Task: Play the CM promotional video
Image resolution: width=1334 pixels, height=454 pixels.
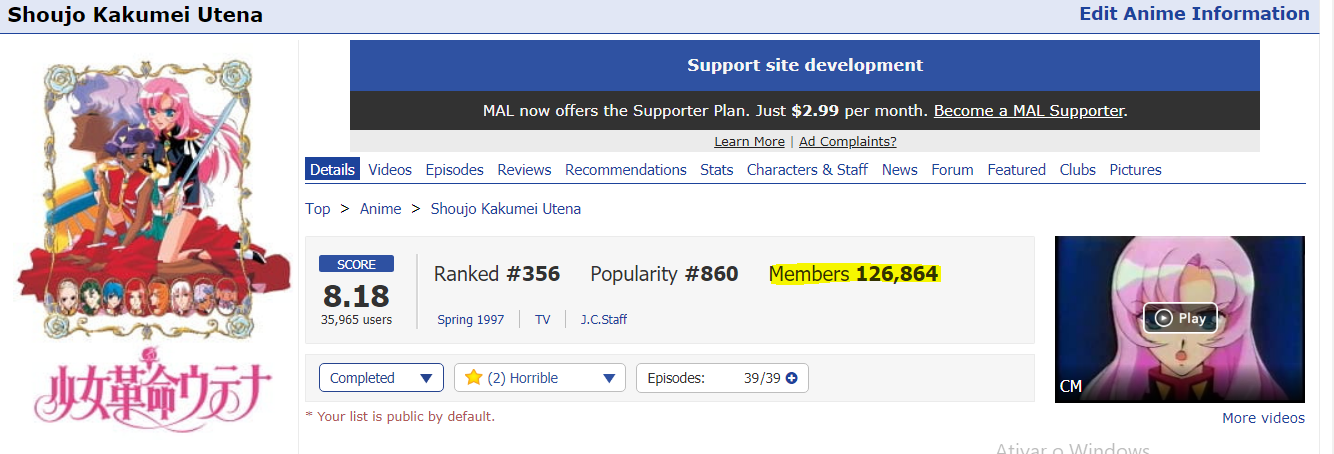Action: pos(1180,318)
